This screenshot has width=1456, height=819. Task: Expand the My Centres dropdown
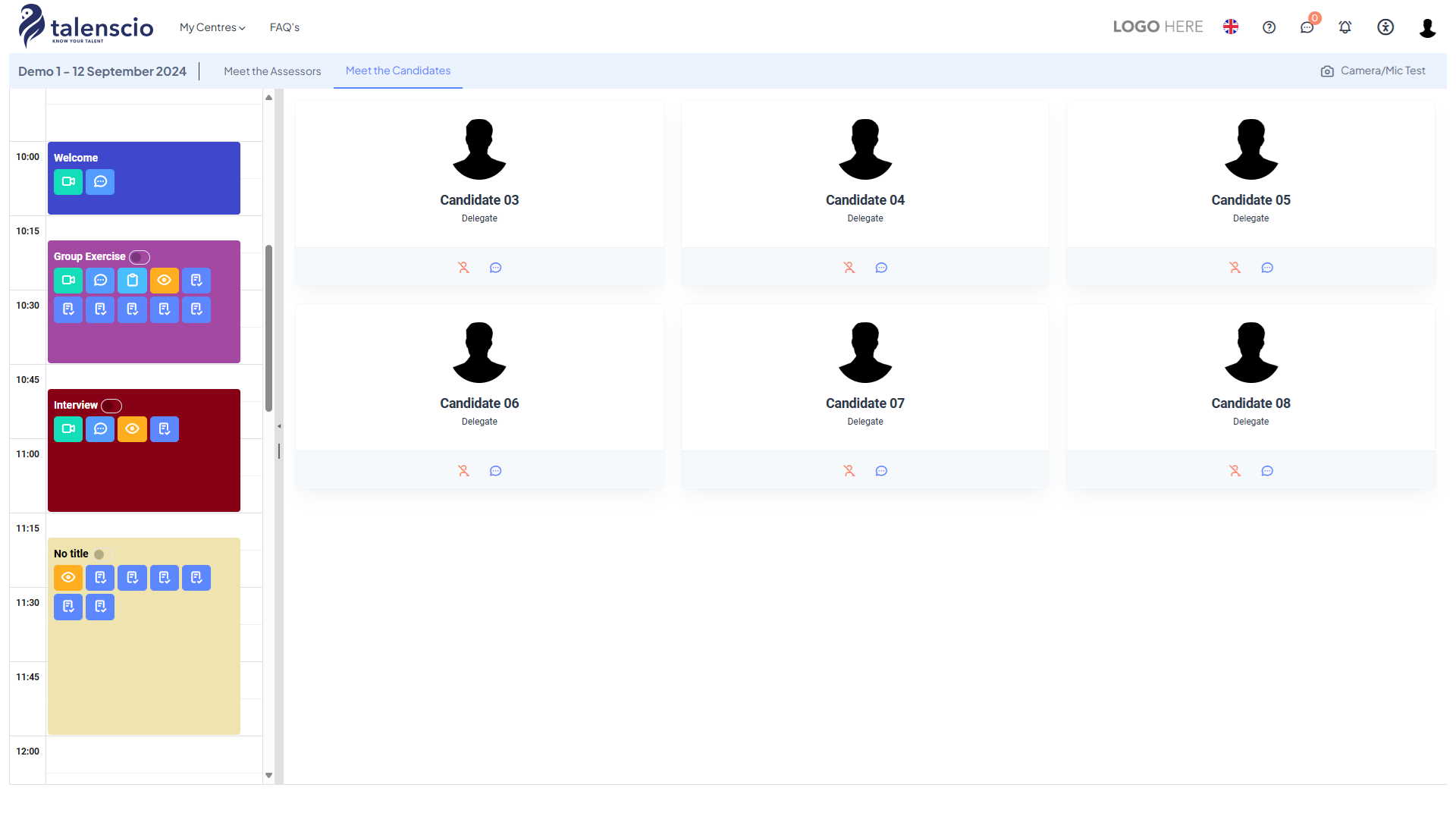pyautogui.click(x=212, y=27)
